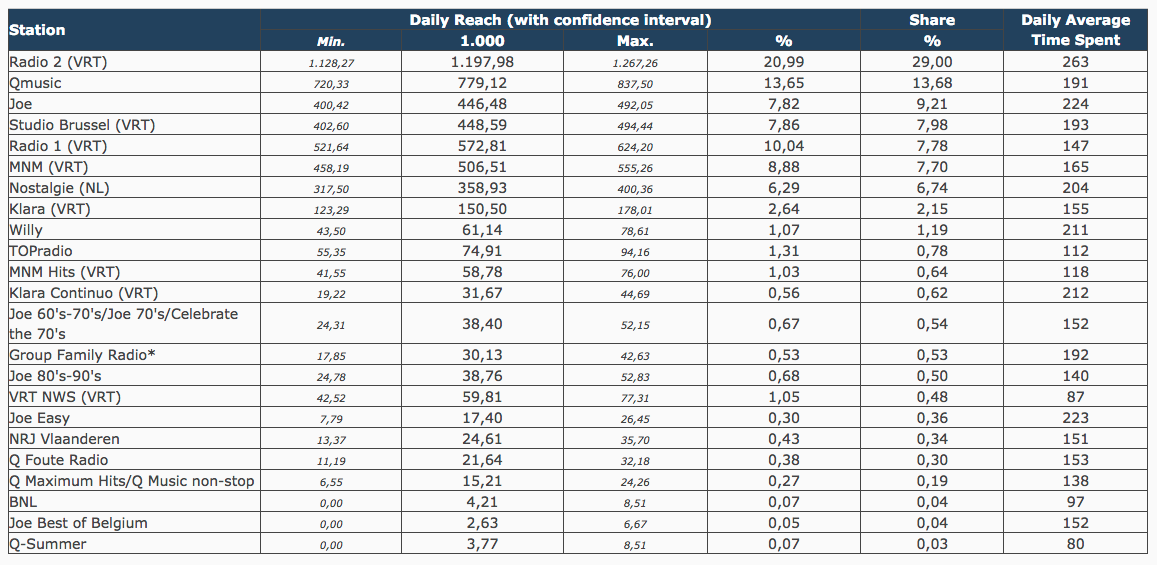The image size is (1157, 565).
Task: Click the Q-Summer station name
Action: 48,544
